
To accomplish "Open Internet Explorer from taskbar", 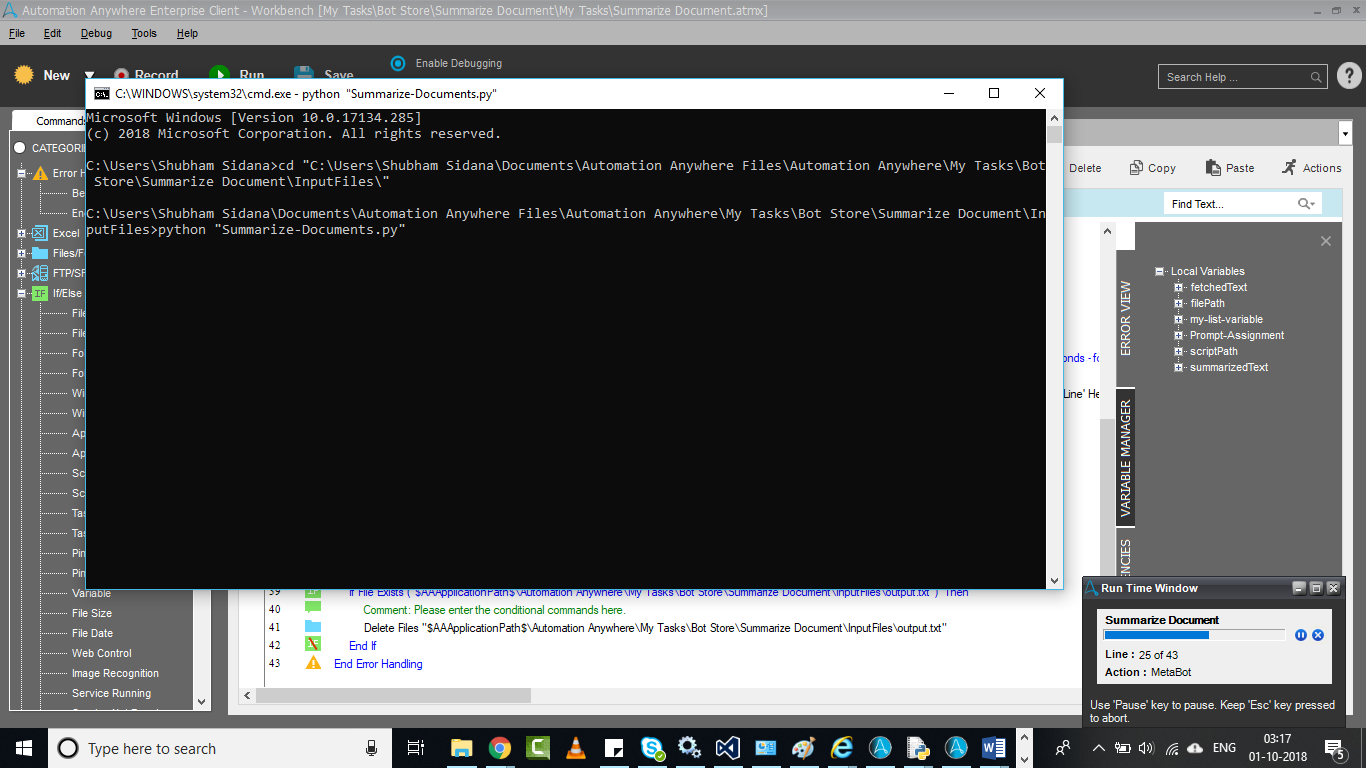I will pyautogui.click(x=842, y=748).
